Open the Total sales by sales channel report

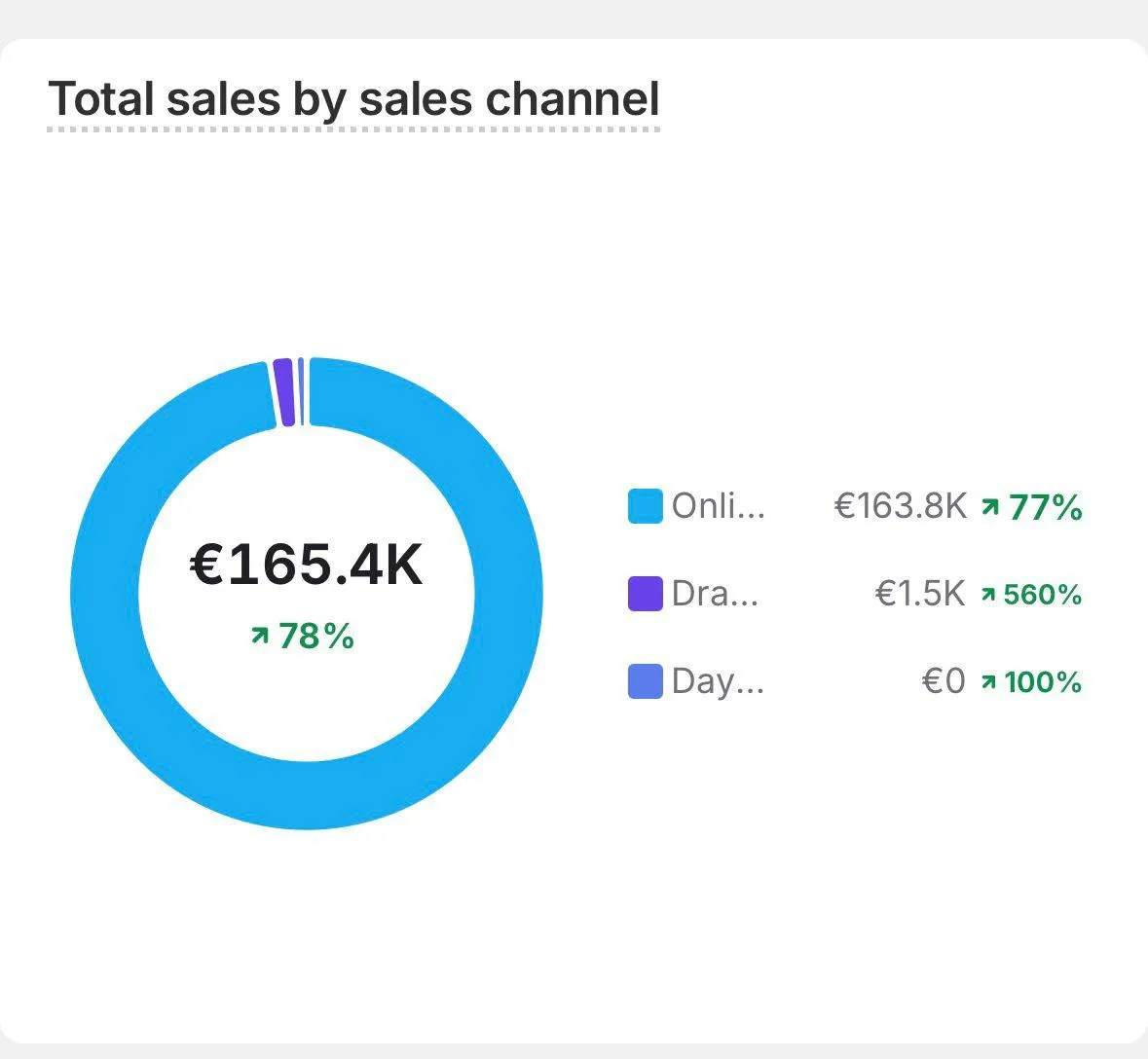click(x=353, y=99)
